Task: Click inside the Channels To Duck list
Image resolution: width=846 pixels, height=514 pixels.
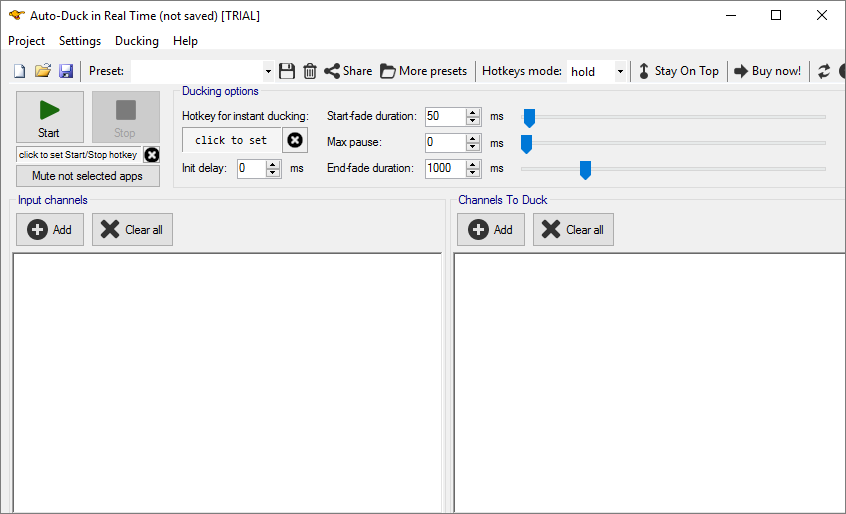Action: tap(650, 383)
